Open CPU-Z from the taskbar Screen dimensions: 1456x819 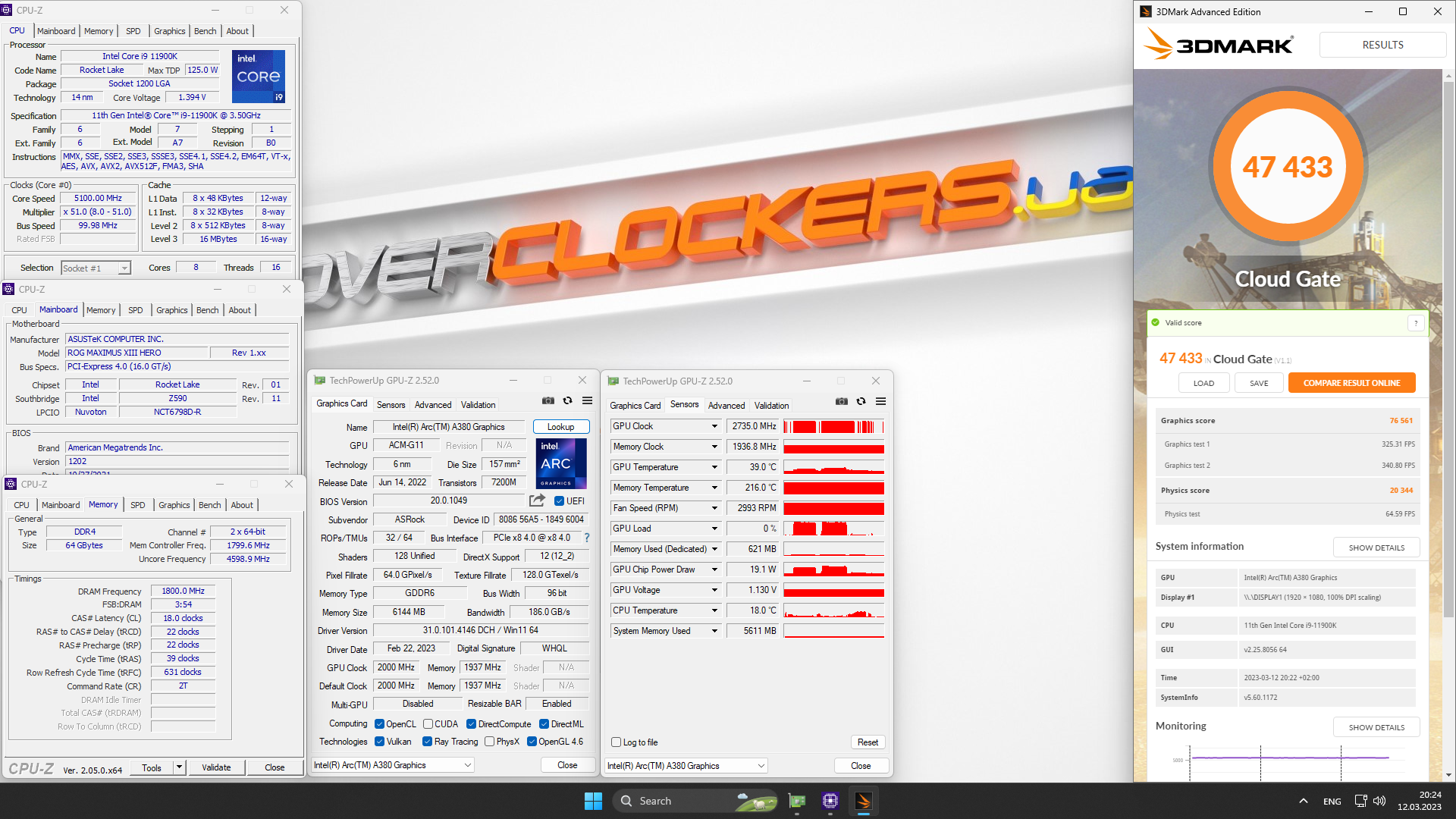coord(830,801)
